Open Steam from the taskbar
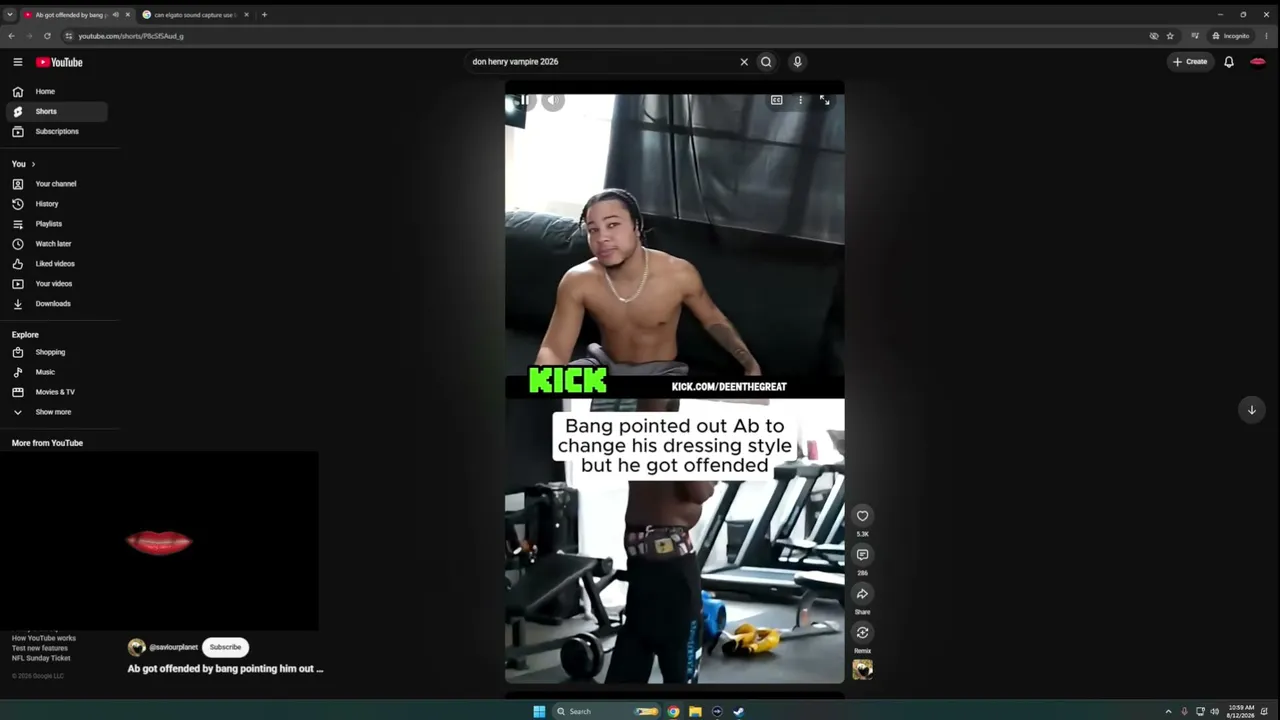This screenshot has width=1280, height=720. [739, 712]
